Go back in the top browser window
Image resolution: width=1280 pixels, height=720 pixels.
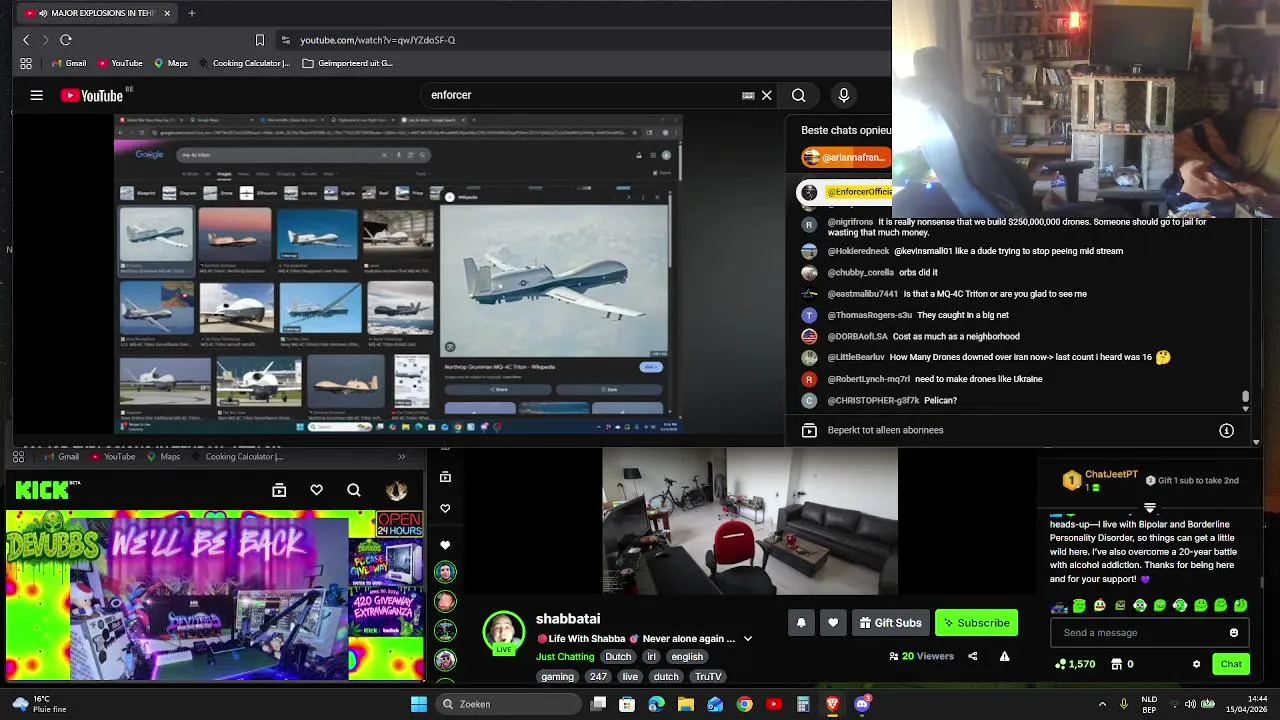pyautogui.click(x=26, y=40)
